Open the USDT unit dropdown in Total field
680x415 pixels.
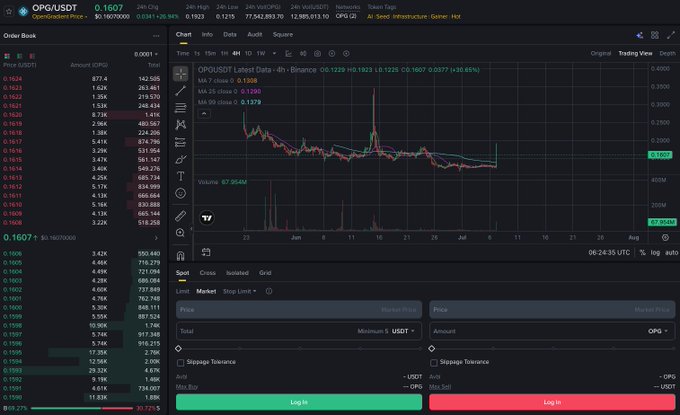(x=403, y=331)
